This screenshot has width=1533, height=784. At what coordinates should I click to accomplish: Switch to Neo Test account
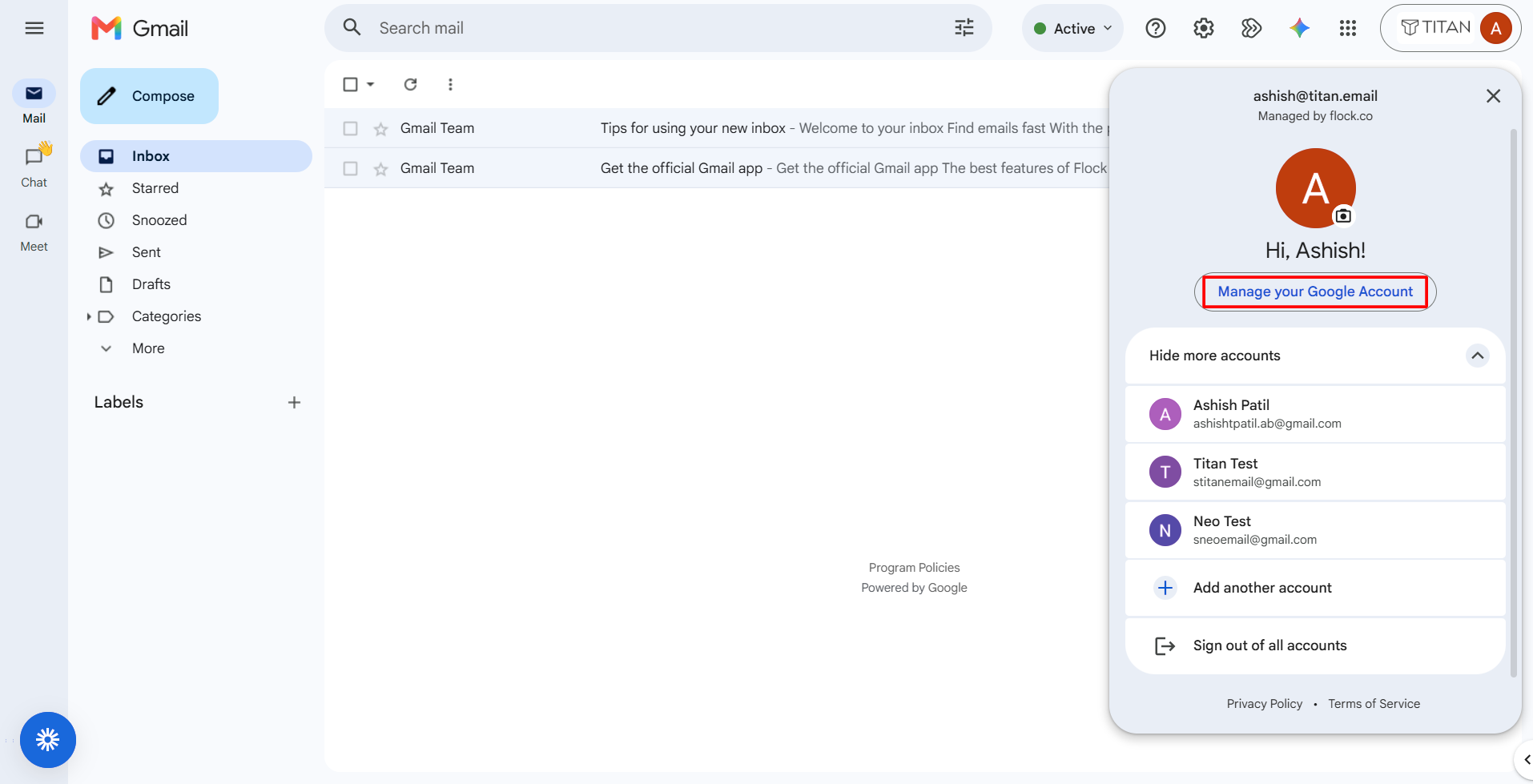point(1315,530)
